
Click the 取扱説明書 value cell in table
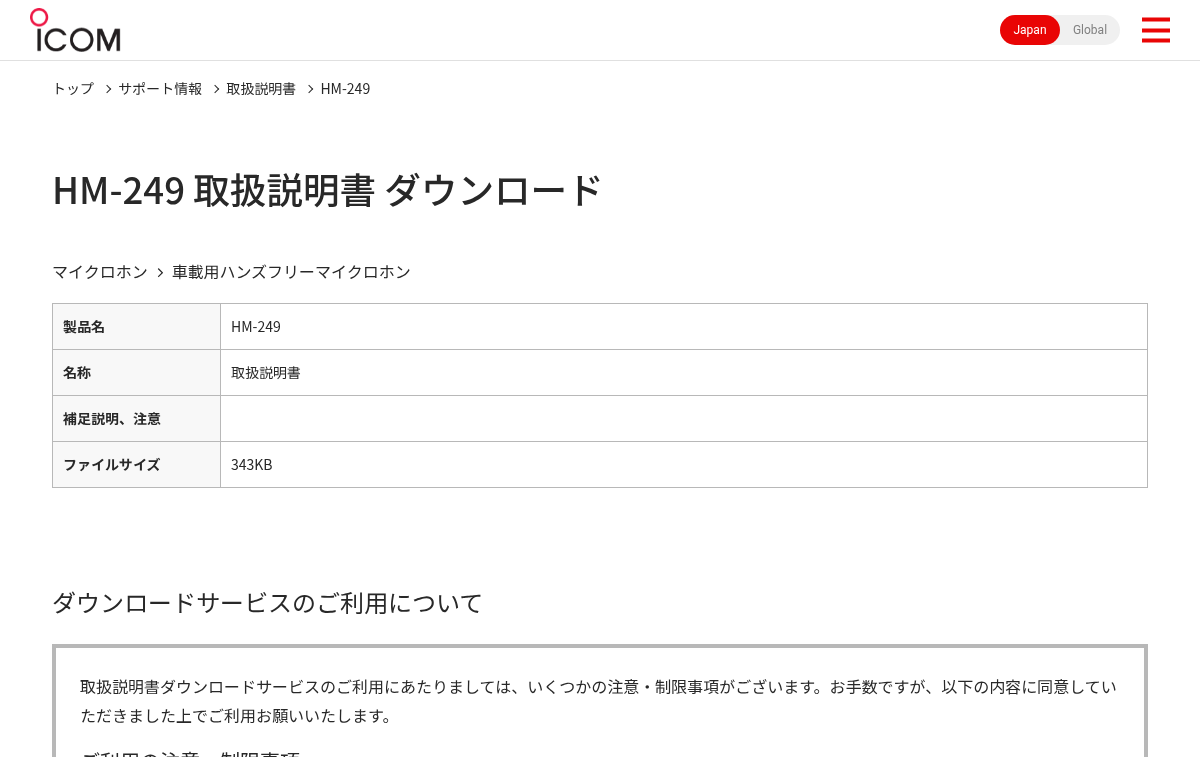click(x=684, y=373)
